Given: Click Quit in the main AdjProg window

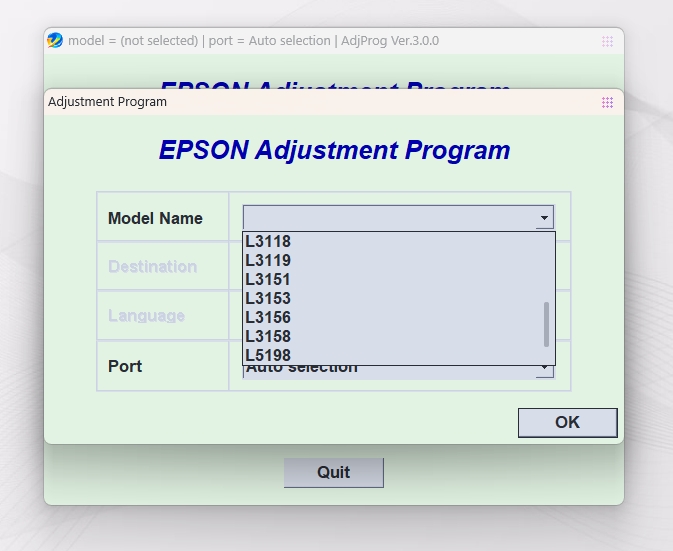Looking at the screenshot, I should [333, 472].
